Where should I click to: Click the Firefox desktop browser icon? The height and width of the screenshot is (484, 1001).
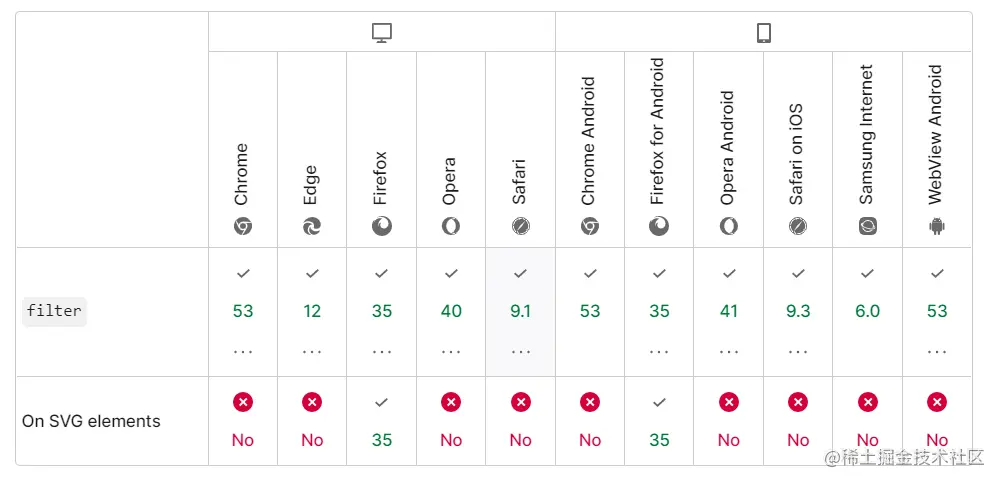[x=382, y=227]
